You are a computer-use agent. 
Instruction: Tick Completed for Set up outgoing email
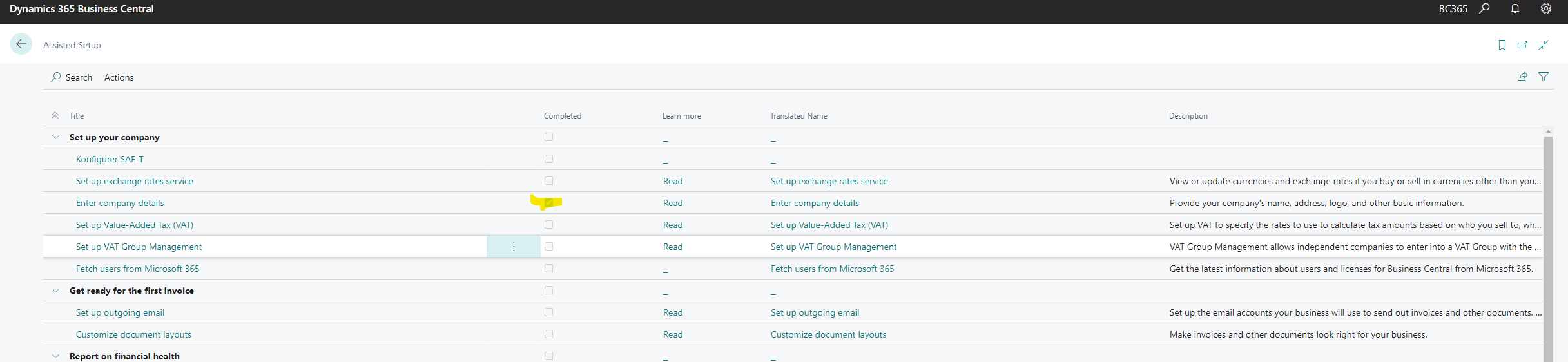pos(548,312)
